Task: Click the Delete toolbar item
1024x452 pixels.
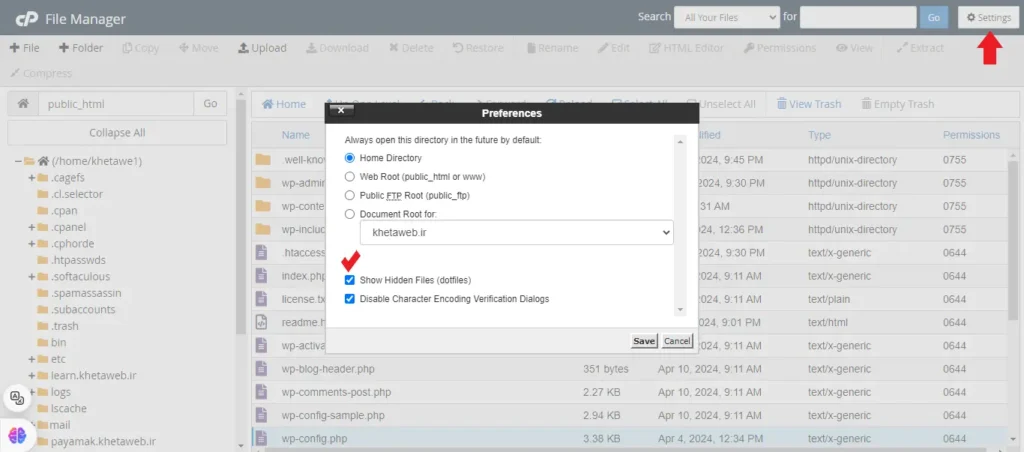Action: coord(411,48)
